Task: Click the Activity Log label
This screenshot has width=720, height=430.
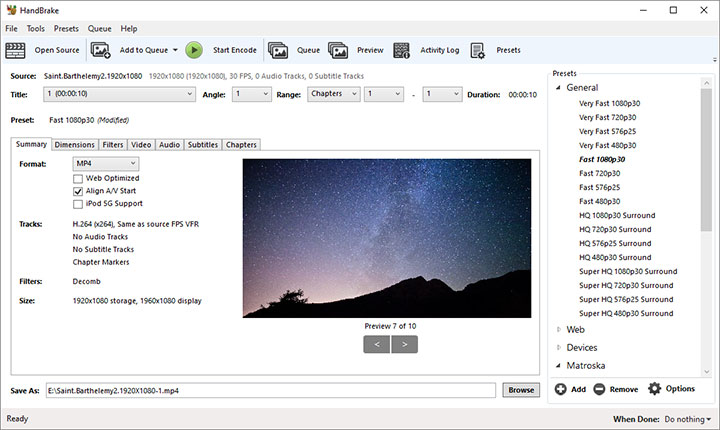Action: point(440,50)
